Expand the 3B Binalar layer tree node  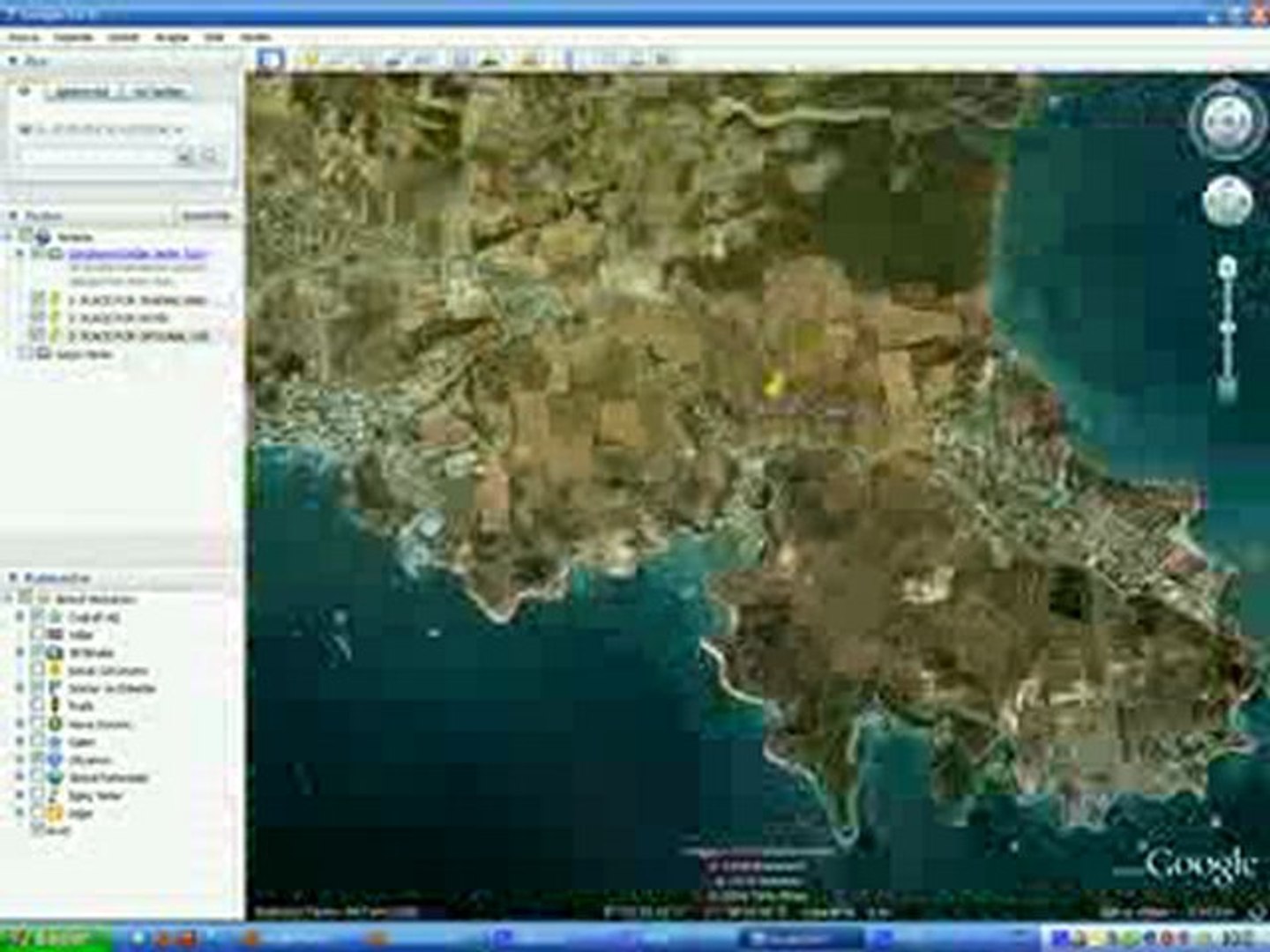pos(20,652)
